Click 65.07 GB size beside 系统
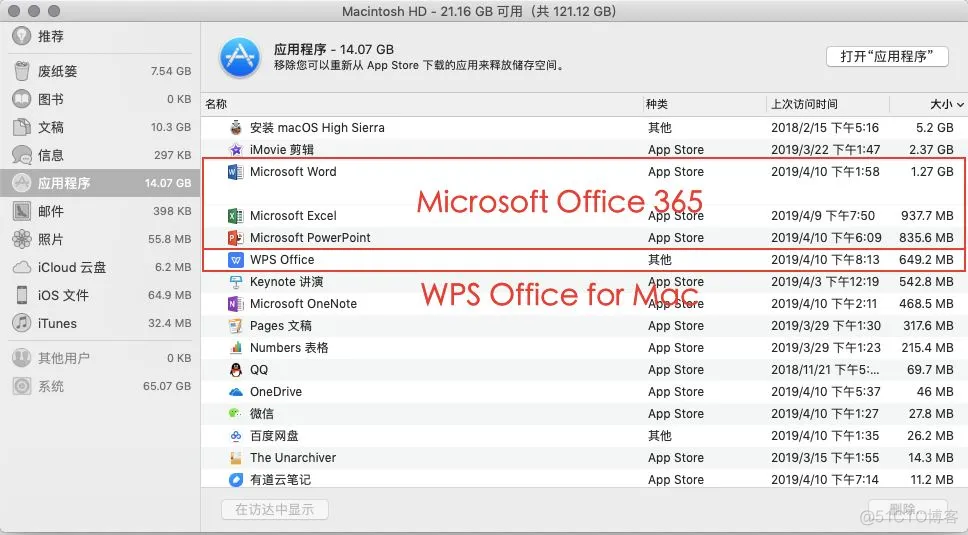The height and width of the screenshot is (535, 968). [167, 386]
